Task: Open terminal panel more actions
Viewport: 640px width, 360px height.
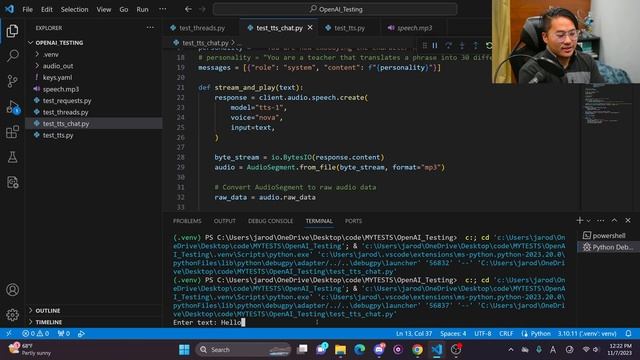Action: point(600,220)
